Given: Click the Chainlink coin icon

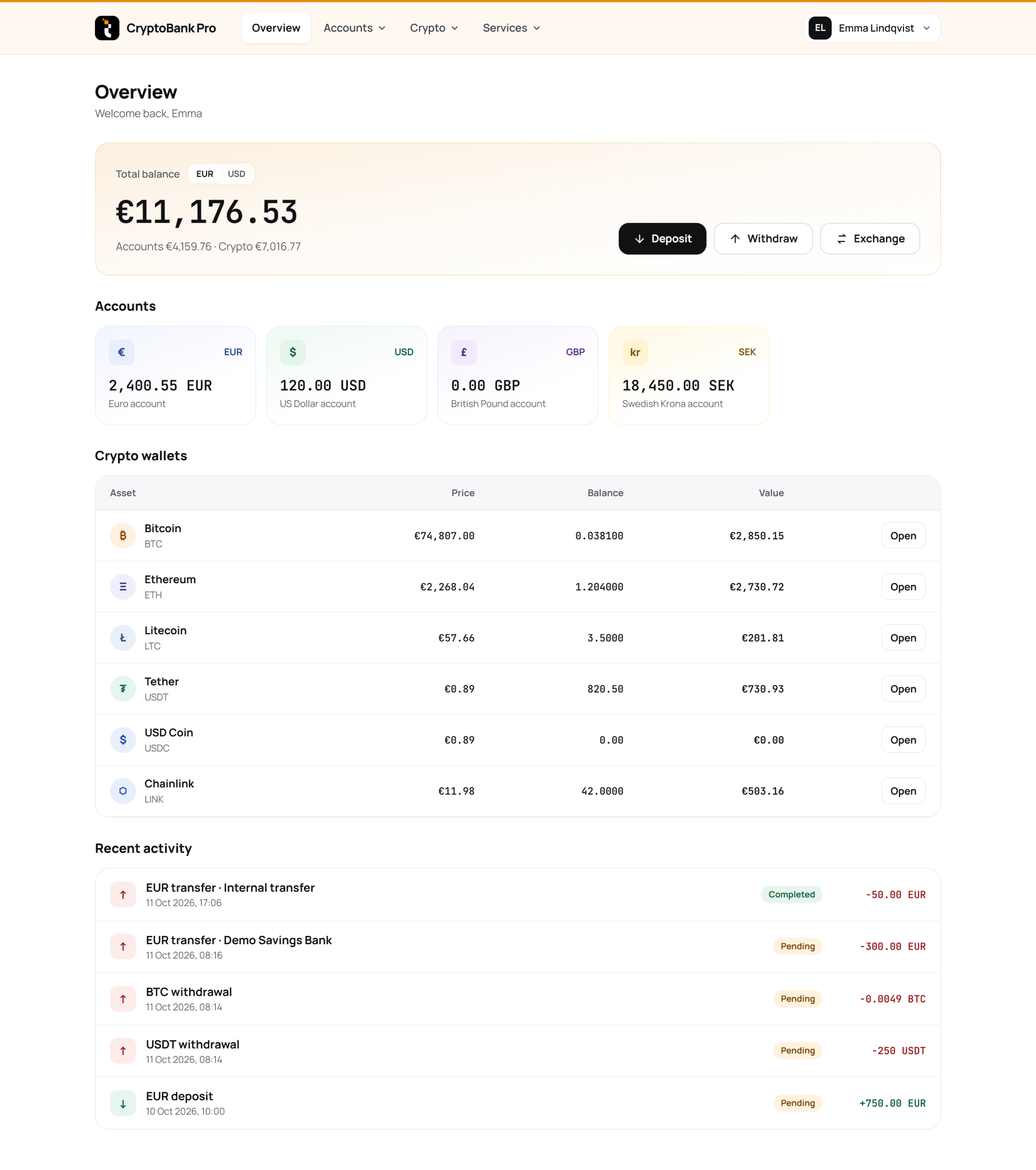Looking at the screenshot, I should [x=123, y=791].
